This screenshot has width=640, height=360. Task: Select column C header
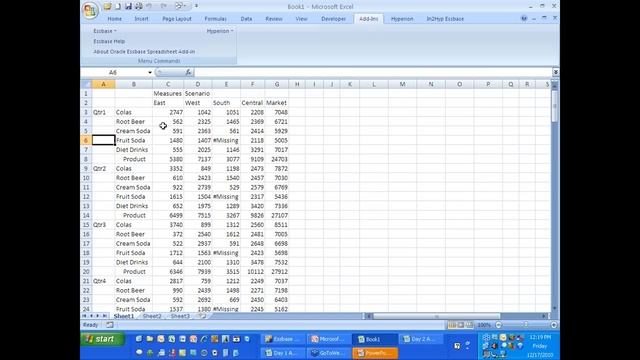tap(168, 84)
